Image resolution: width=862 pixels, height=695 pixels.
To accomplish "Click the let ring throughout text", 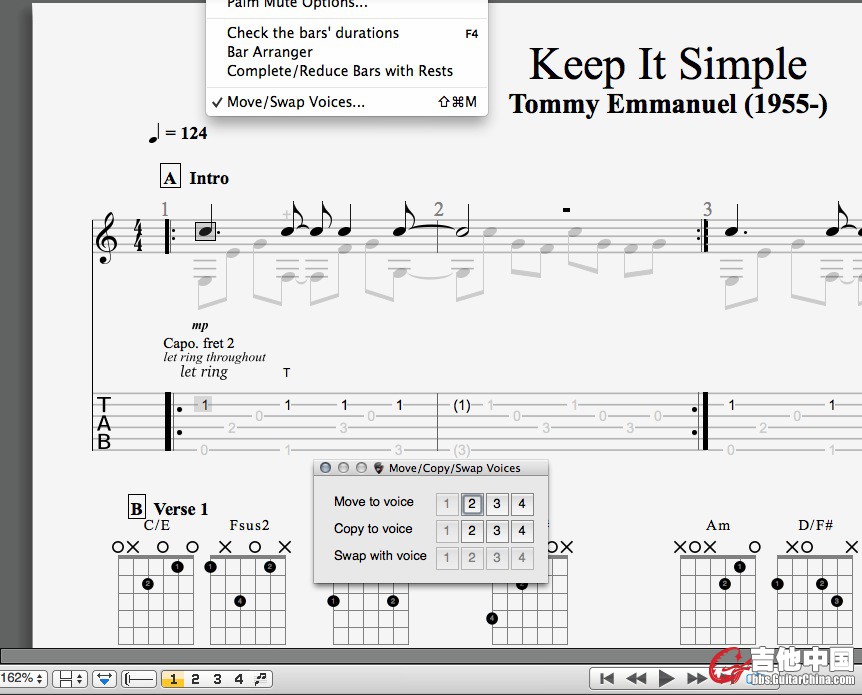I will [214, 357].
